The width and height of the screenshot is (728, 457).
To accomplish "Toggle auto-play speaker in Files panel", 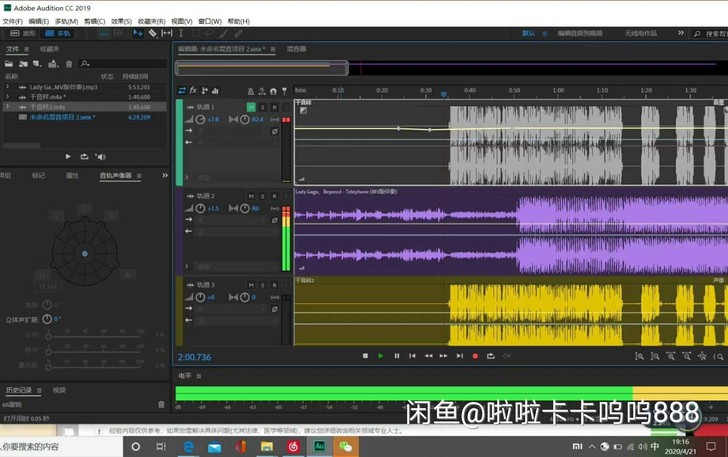I will click(100, 157).
